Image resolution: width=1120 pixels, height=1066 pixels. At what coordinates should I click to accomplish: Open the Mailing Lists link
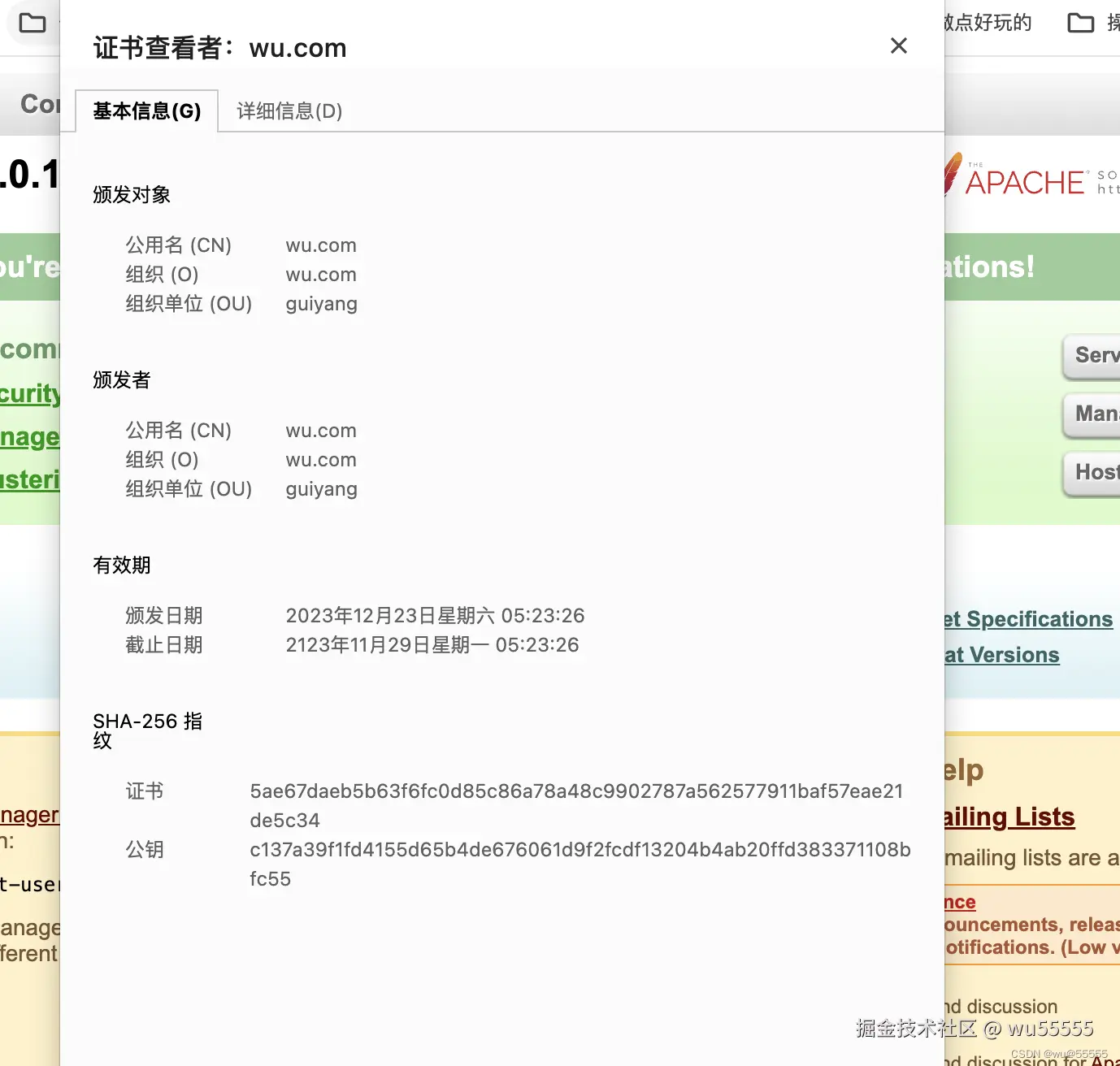(x=1008, y=817)
